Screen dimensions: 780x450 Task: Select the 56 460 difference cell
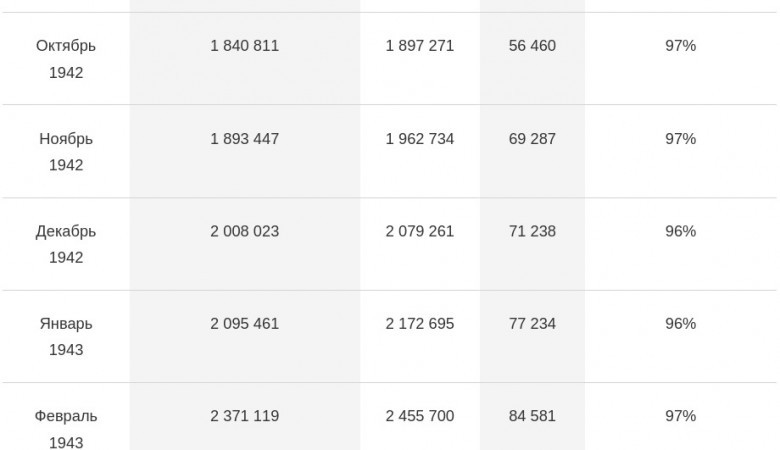[532, 46]
